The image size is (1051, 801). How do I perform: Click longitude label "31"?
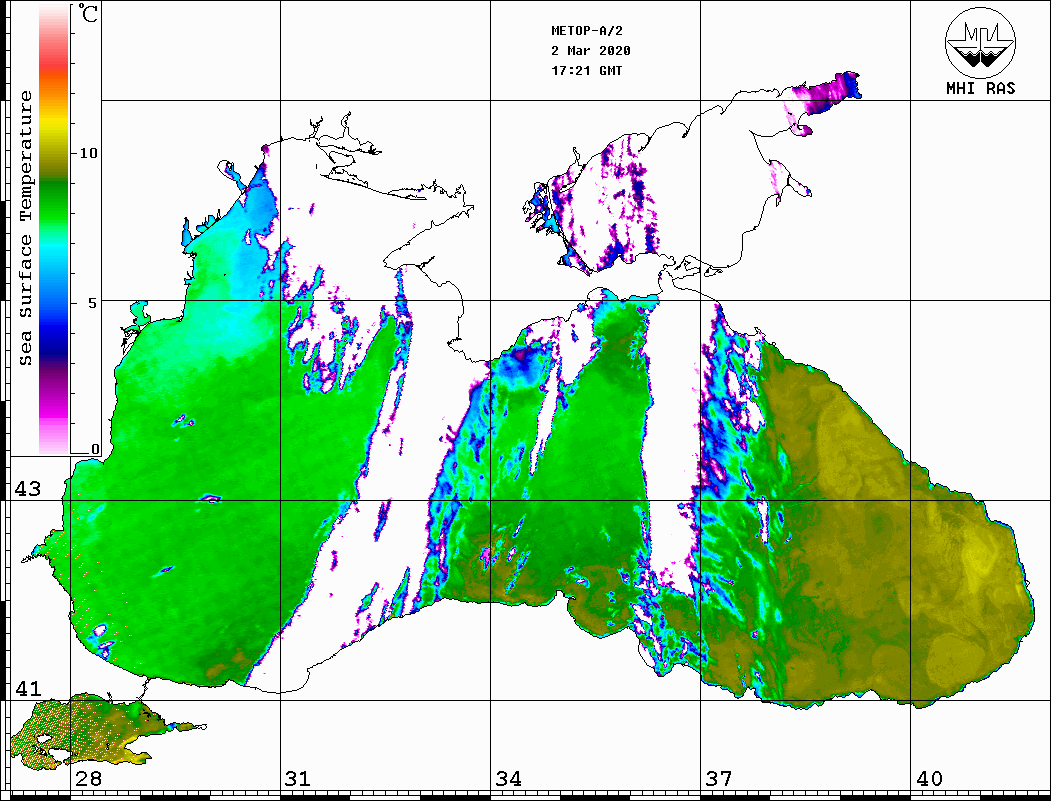(298, 779)
